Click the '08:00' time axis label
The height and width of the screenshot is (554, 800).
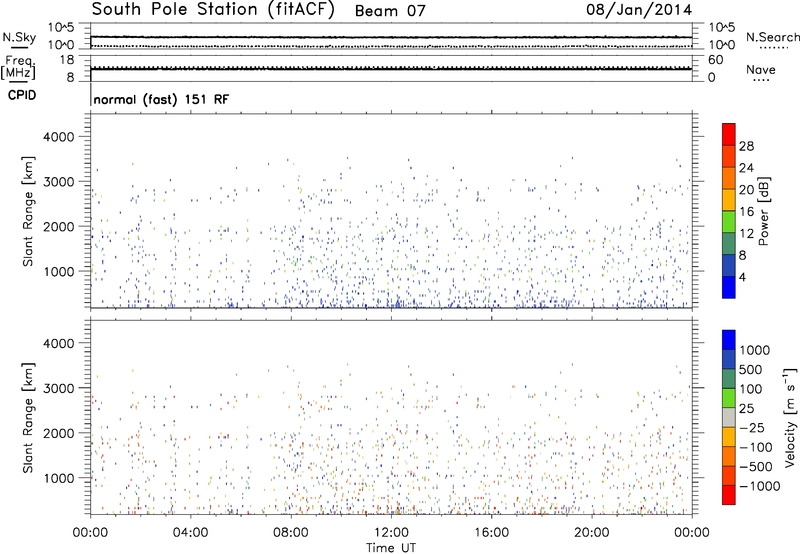point(291,533)
